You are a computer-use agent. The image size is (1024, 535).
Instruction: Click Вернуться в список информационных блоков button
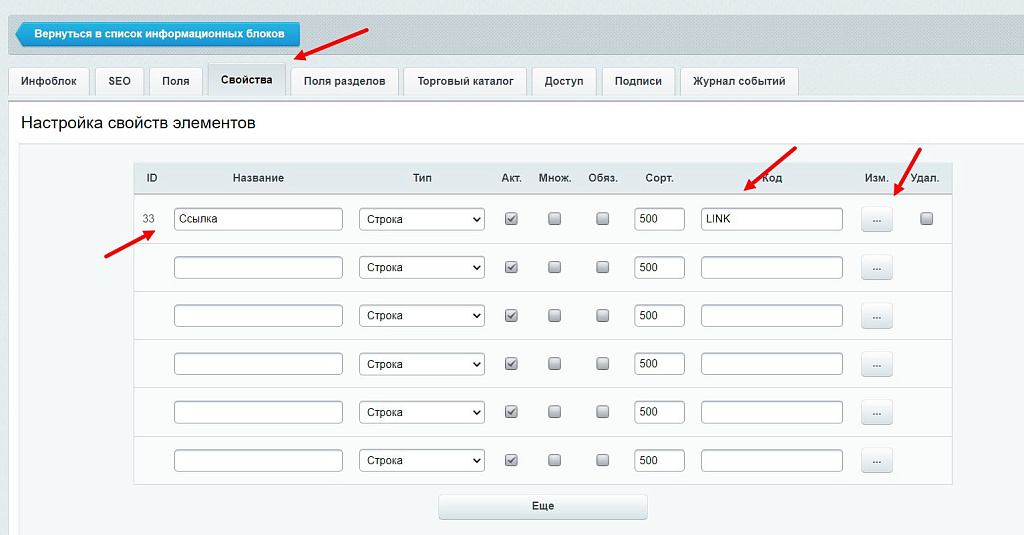[158, 34]
